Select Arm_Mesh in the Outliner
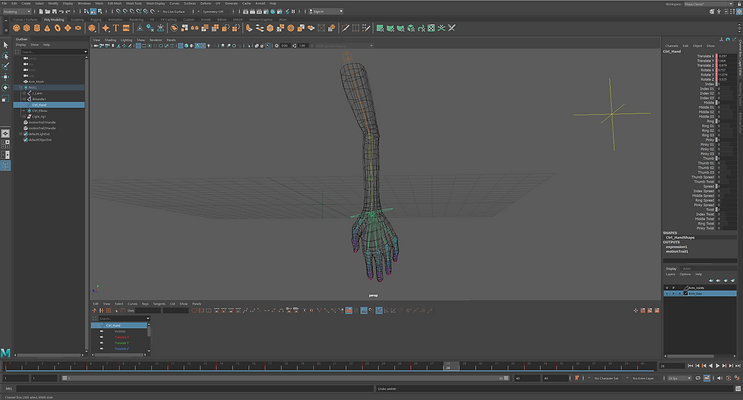The width and height of the screenshot is (743, 400). pyautogui.click(x=36, y=82)
